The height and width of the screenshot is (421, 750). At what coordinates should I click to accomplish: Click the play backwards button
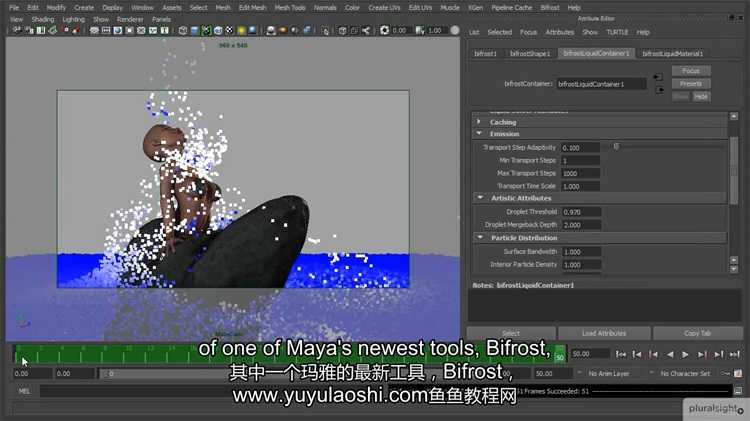(670, 355)
